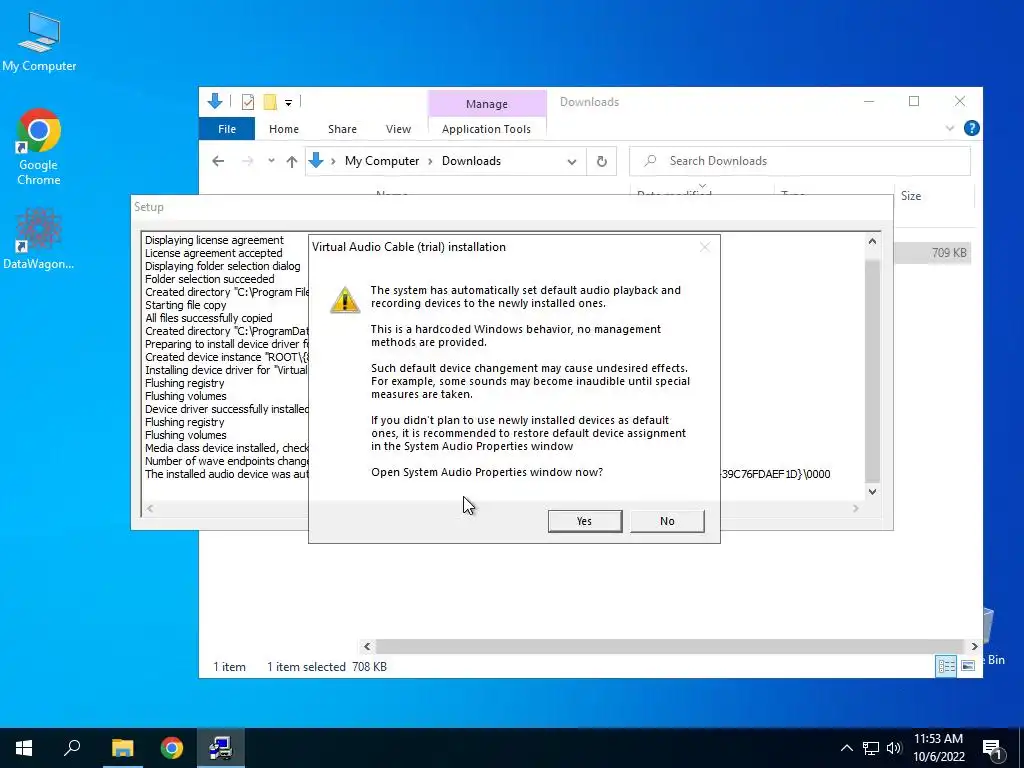This screenshot has height=768, width=1024.
Task: Select 'License agreement accepted' log line
Action: [x=214, y=253]
